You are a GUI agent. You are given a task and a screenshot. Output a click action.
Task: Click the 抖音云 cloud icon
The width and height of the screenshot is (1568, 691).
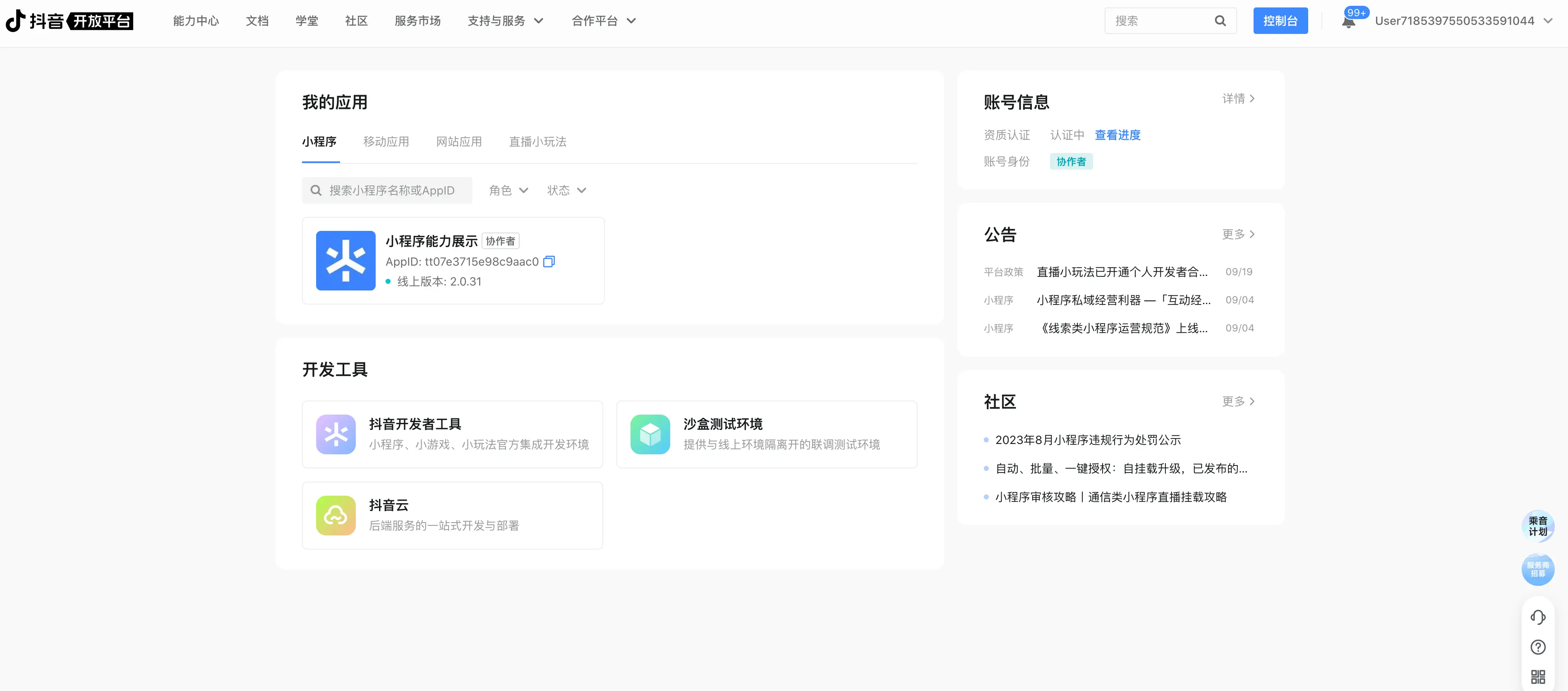pos(336,515)
